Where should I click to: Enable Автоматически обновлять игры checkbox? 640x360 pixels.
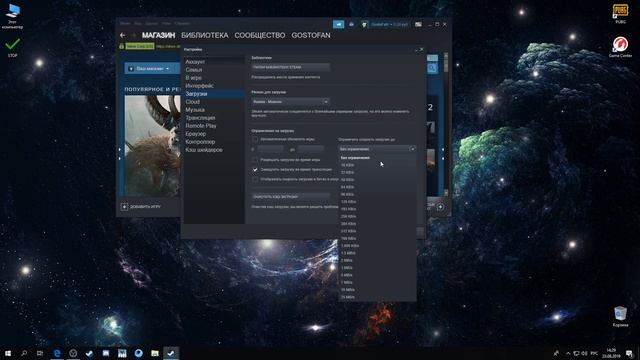pyautogui.click(x=255, y=139)
